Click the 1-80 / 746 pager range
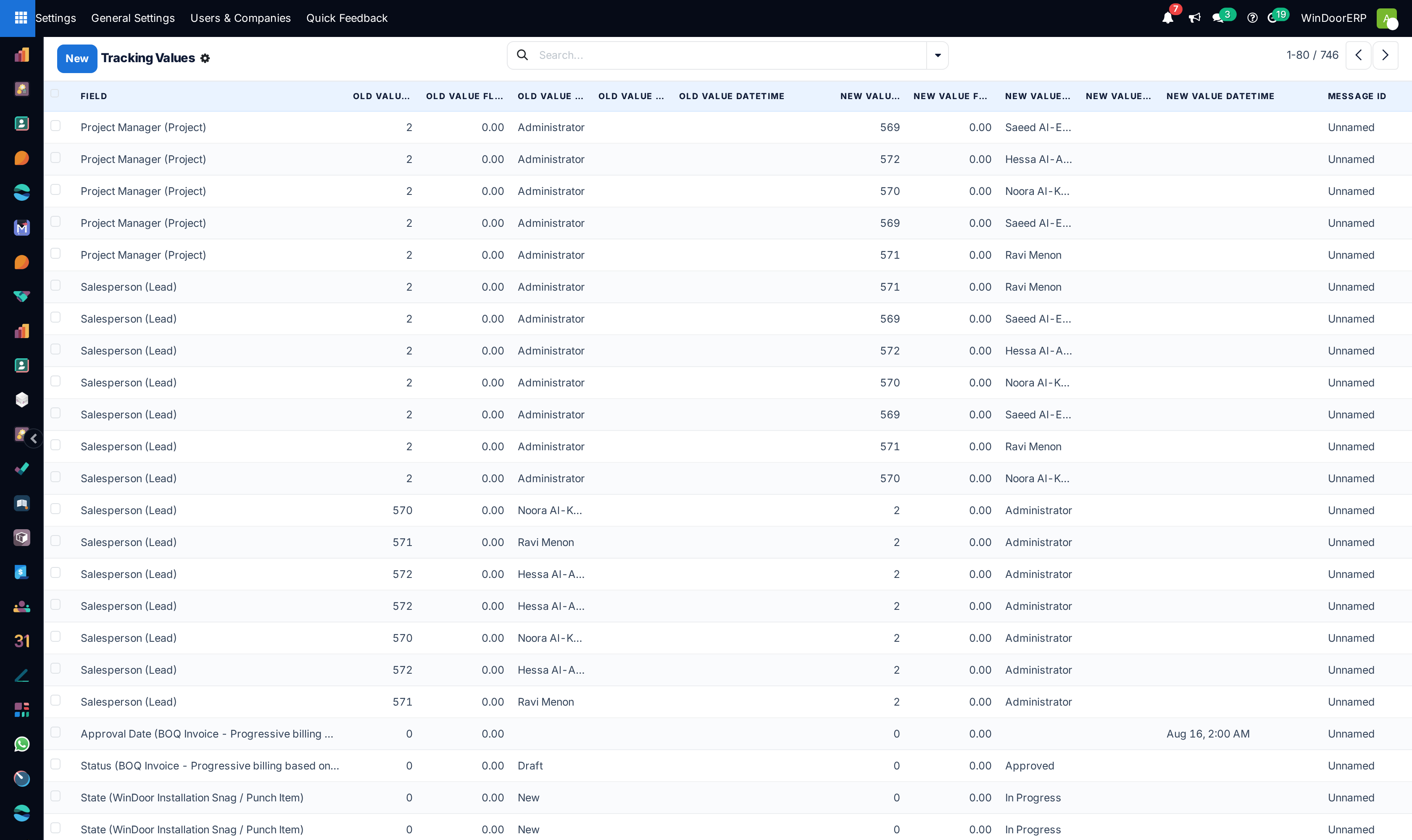The image size is (1412, 840). (x=1312, y=55)
